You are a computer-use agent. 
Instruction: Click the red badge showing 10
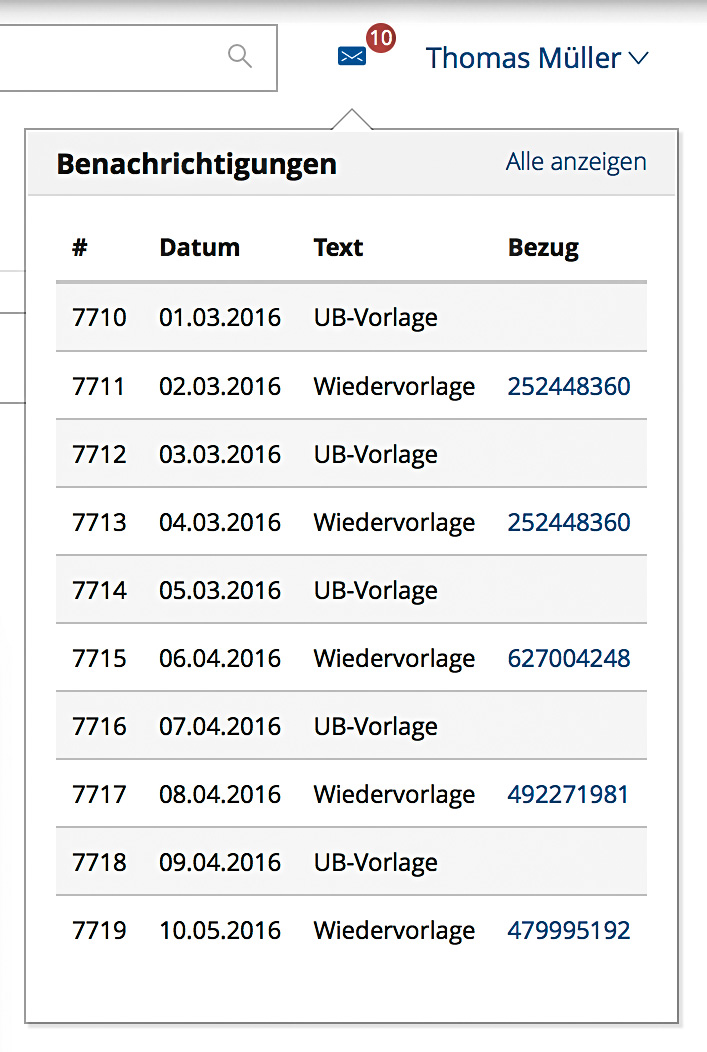click(x=380, y=39)
